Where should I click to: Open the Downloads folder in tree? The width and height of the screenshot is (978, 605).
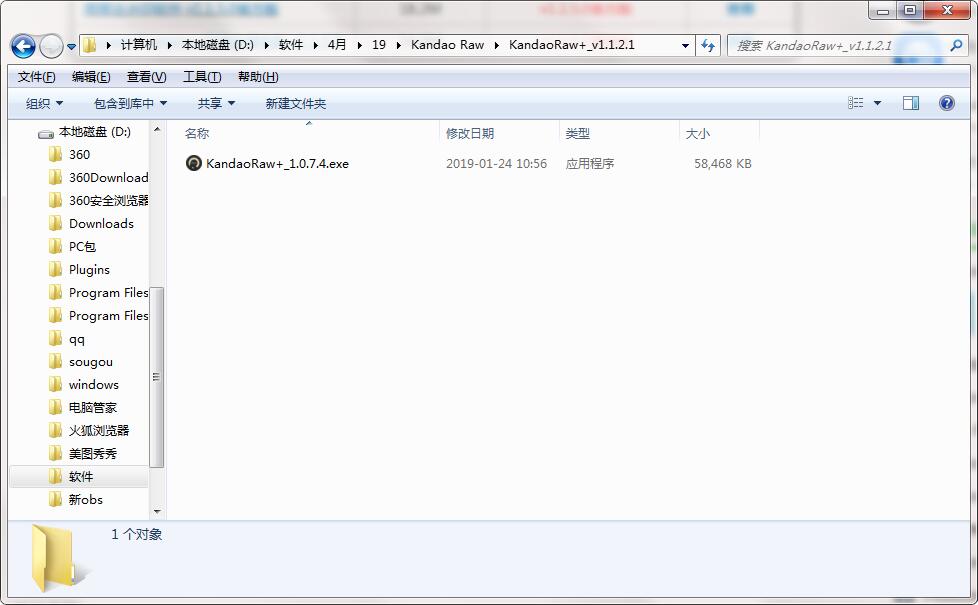101,223
